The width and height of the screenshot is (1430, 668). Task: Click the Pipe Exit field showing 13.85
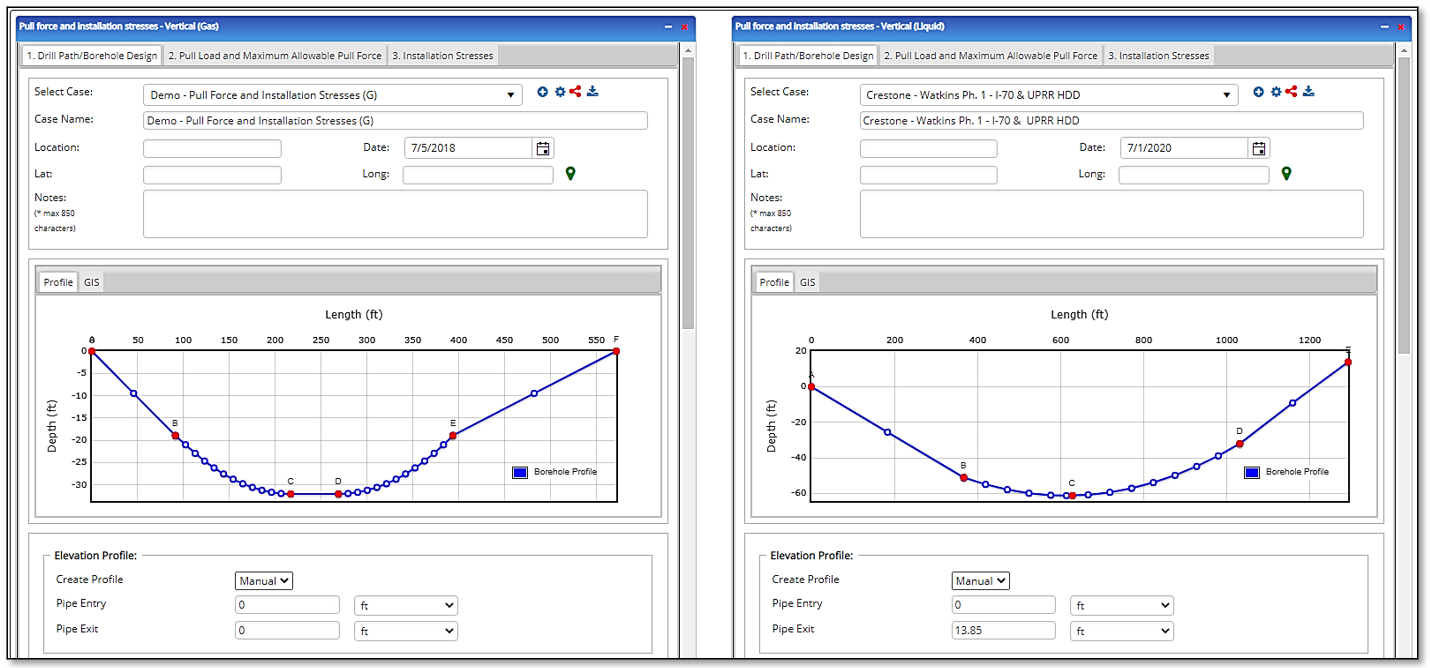(x=1003, y=631)
